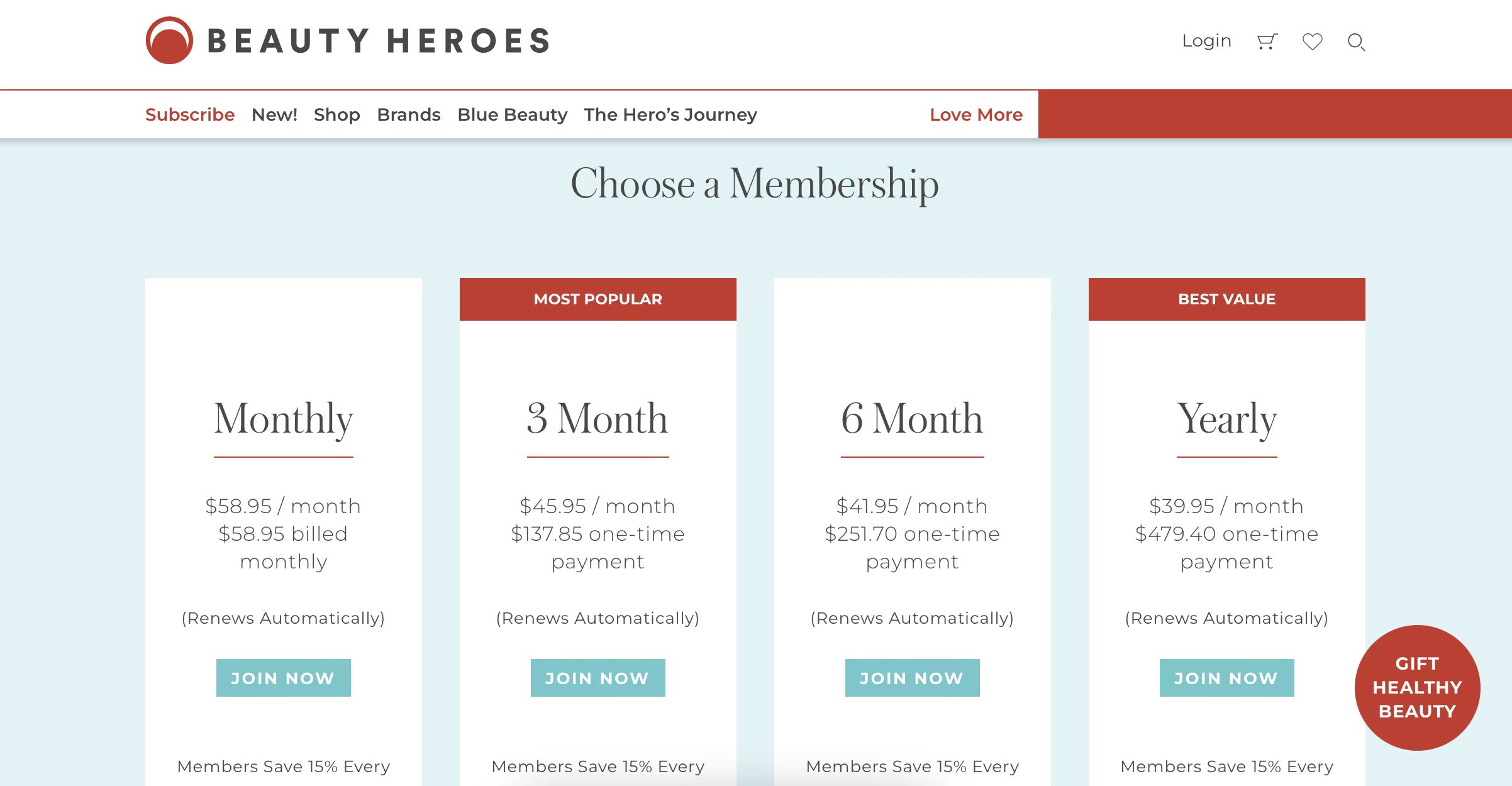Join now on the 3 Month plan
The height and width of the screenshot is (786, 1512).
[x=598, y=678]
